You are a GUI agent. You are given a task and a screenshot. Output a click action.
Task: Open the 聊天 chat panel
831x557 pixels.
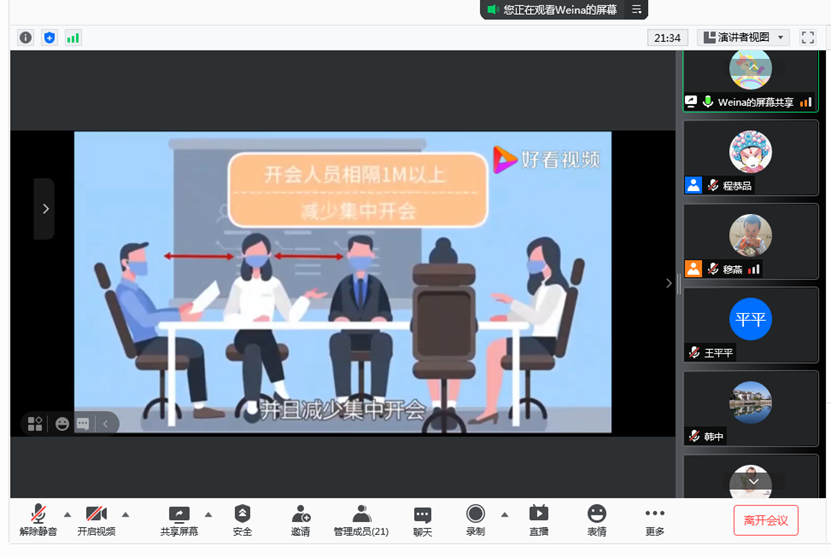[422, 520]
